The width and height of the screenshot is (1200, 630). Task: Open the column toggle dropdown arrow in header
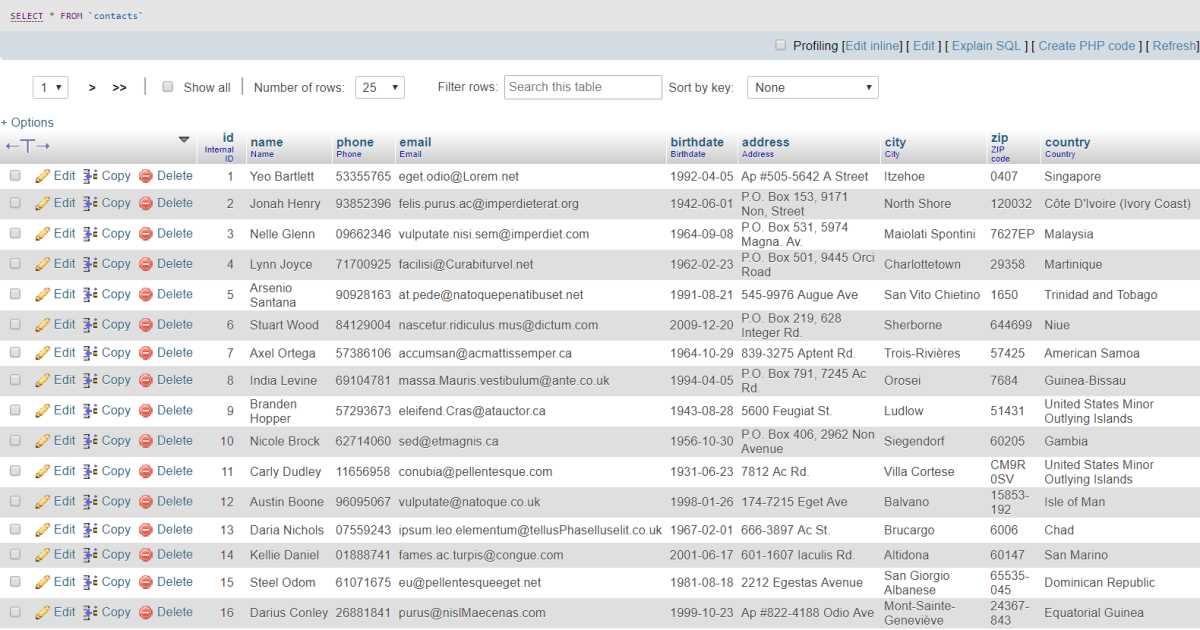pos(184,140)
